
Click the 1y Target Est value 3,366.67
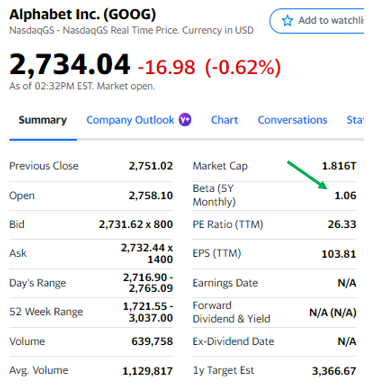334,371
